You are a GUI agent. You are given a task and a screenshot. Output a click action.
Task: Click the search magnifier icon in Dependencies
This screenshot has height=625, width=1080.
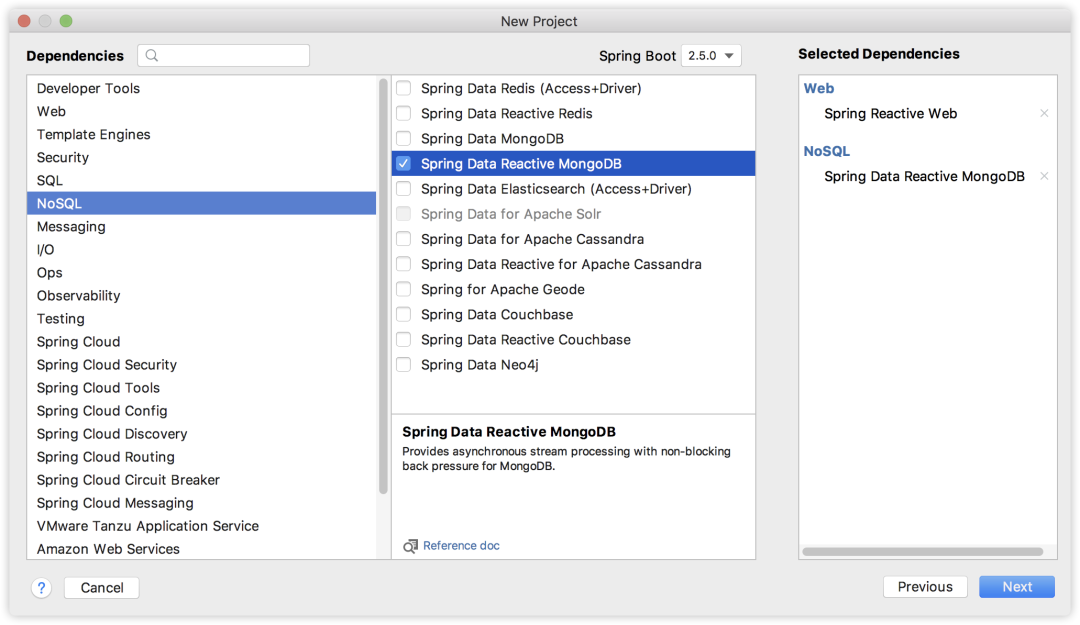click(153, 56)
